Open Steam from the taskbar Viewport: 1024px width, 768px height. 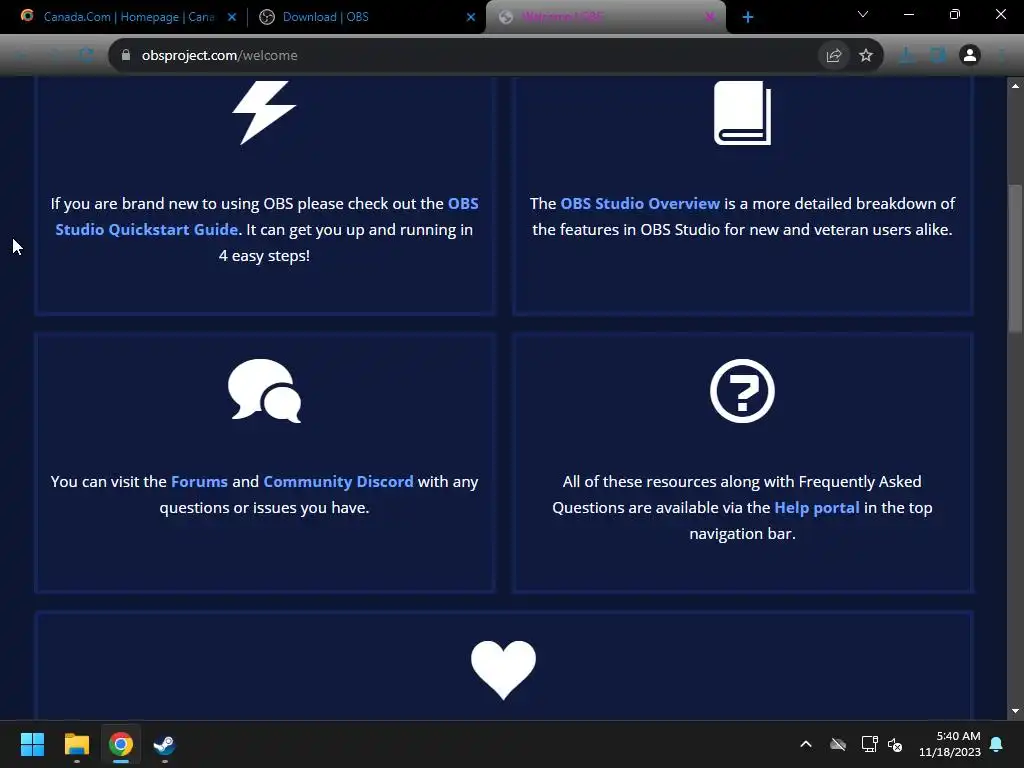point(165,744)
